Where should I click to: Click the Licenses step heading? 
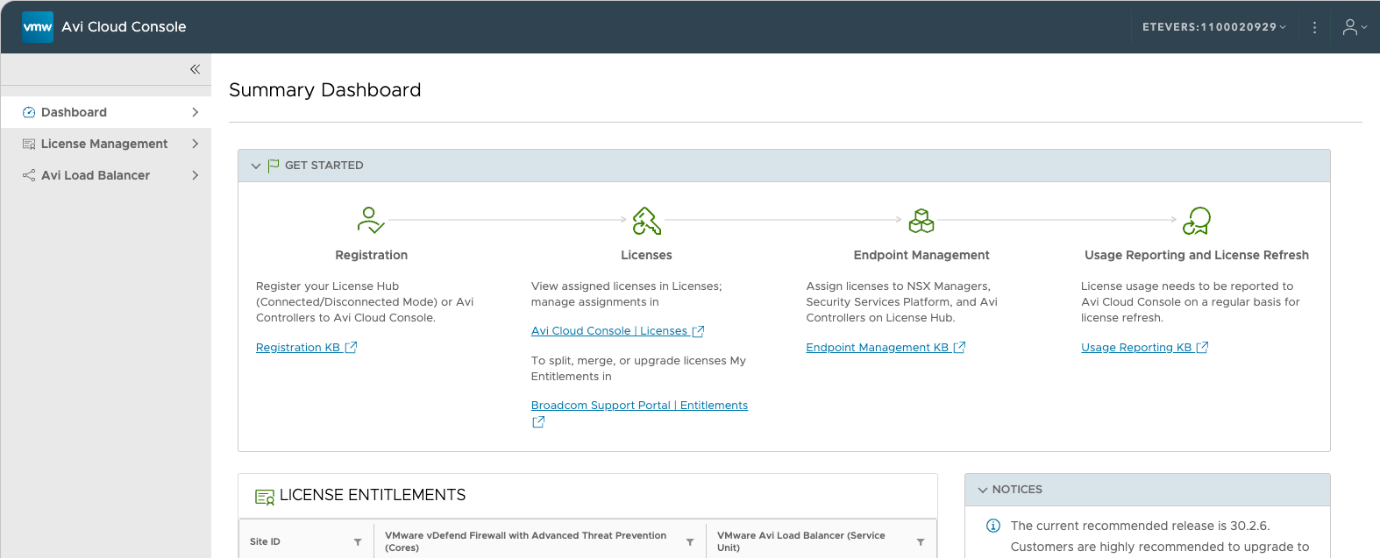pos(646,255)
